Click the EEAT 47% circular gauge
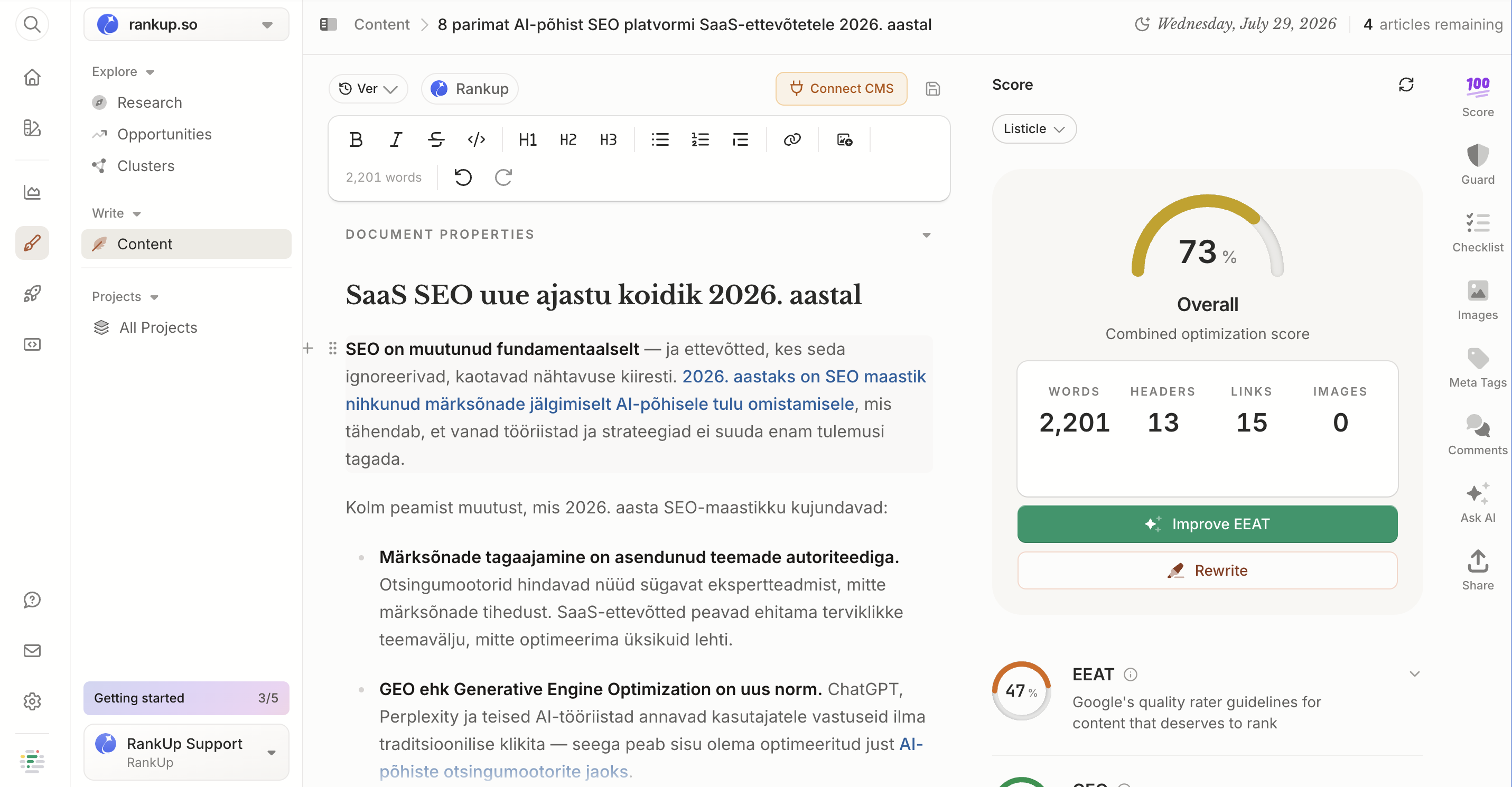 click(x=1021, y=691)
